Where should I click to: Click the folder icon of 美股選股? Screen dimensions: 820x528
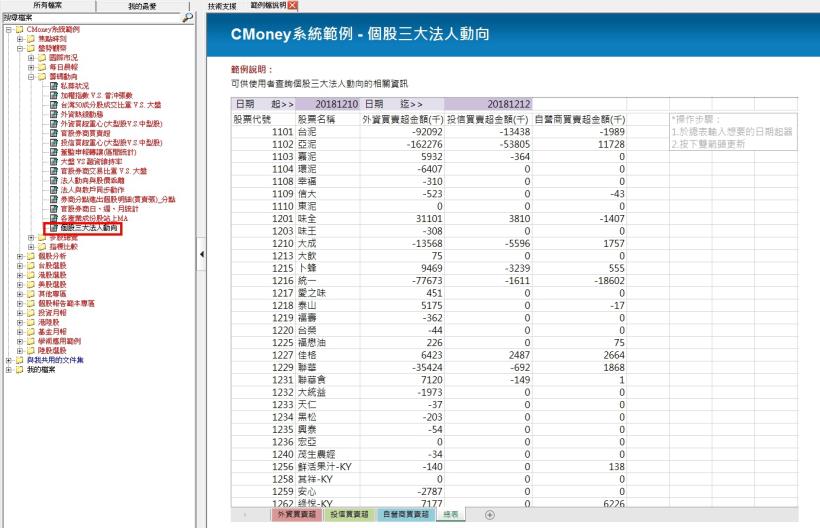pos(31,284)
